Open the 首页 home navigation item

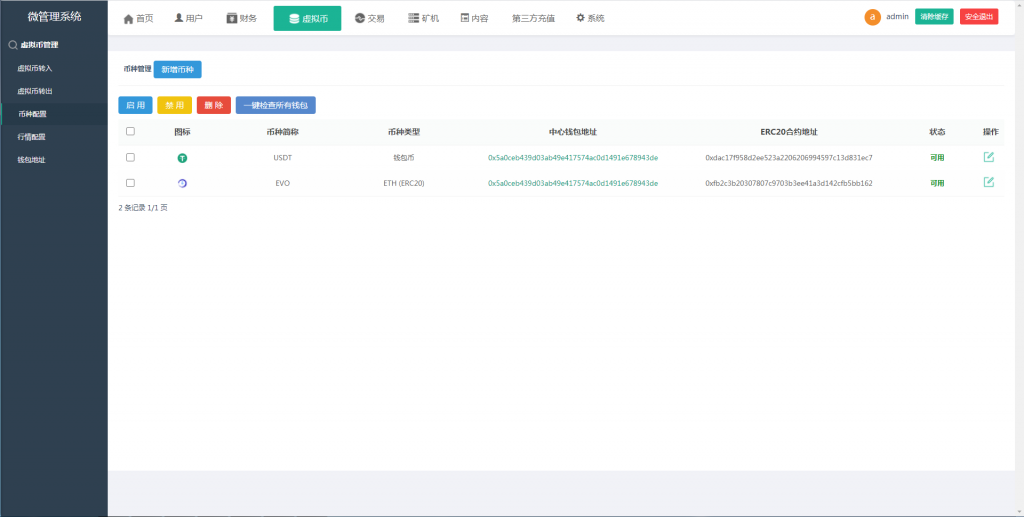138,19
